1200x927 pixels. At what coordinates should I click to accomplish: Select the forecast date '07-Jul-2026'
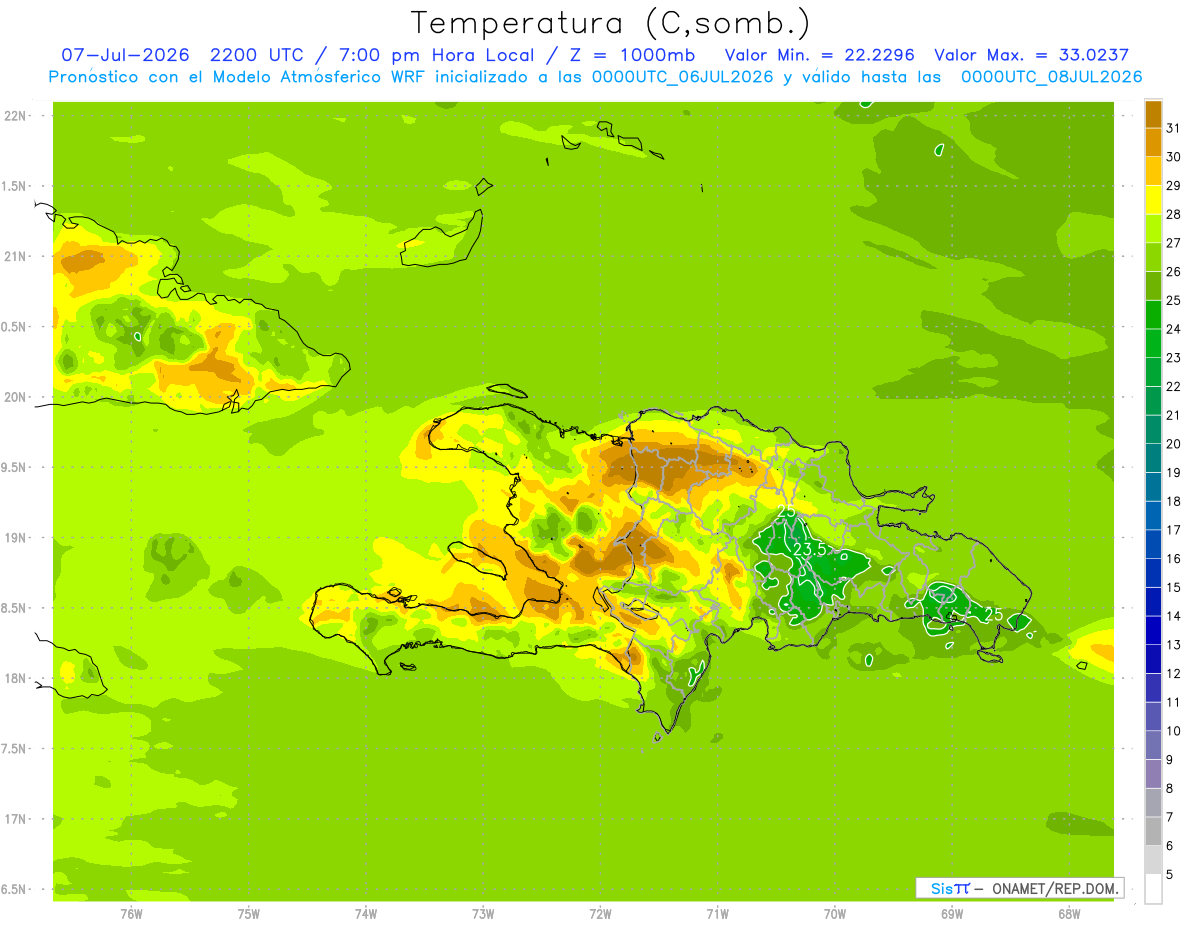[x=125, y=55]
